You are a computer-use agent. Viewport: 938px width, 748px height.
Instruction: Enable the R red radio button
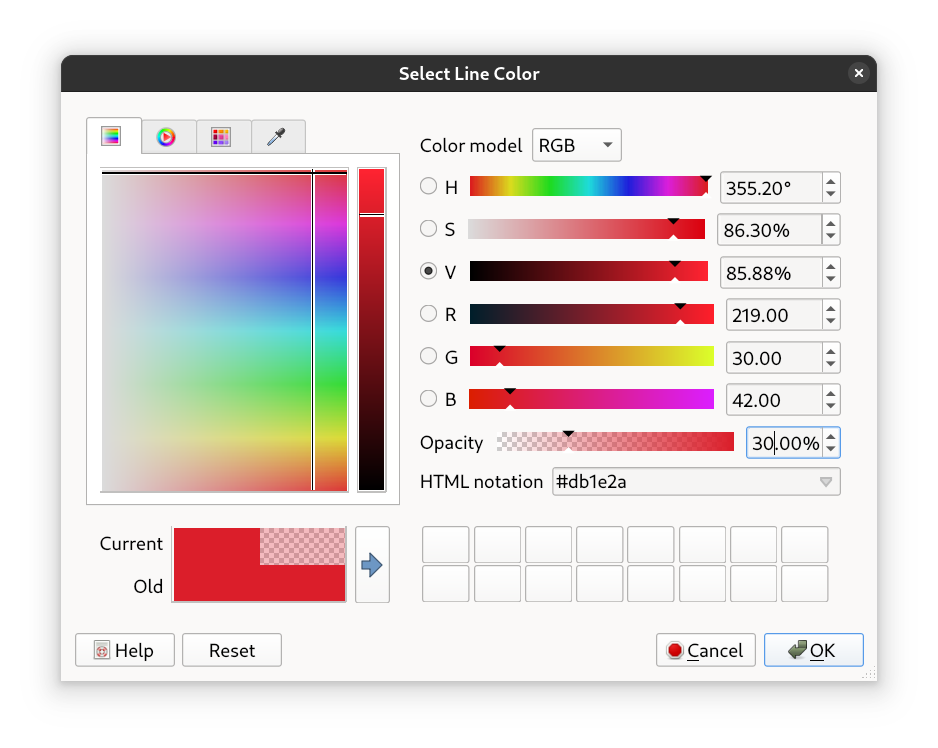428,314
